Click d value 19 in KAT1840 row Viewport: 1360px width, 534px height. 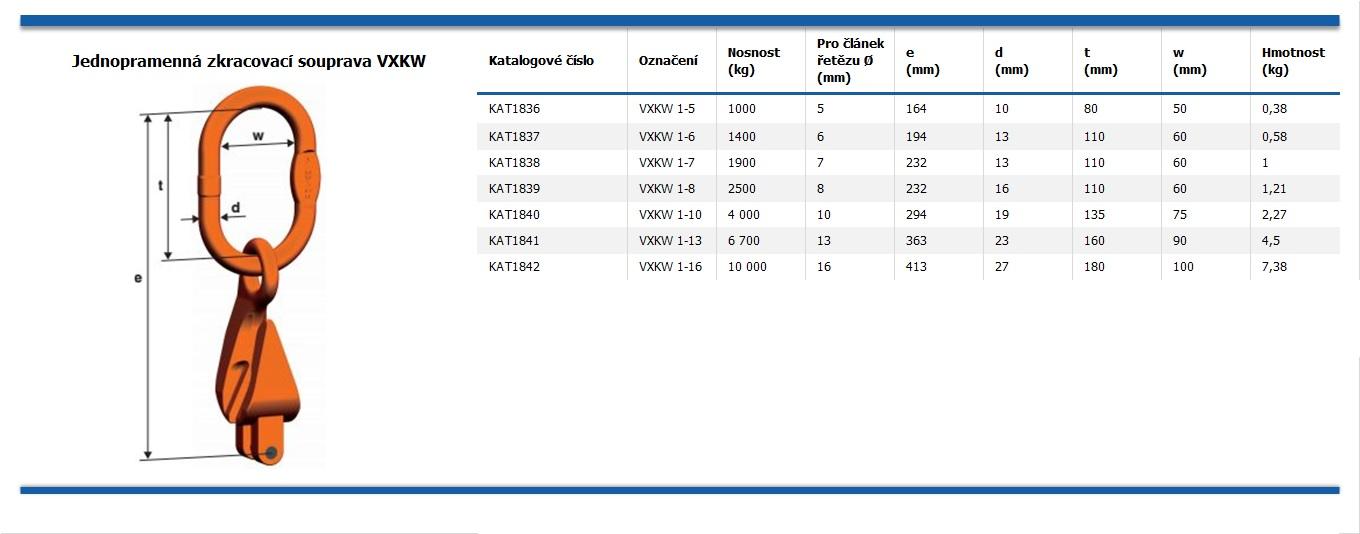(x=1002, y=214)
